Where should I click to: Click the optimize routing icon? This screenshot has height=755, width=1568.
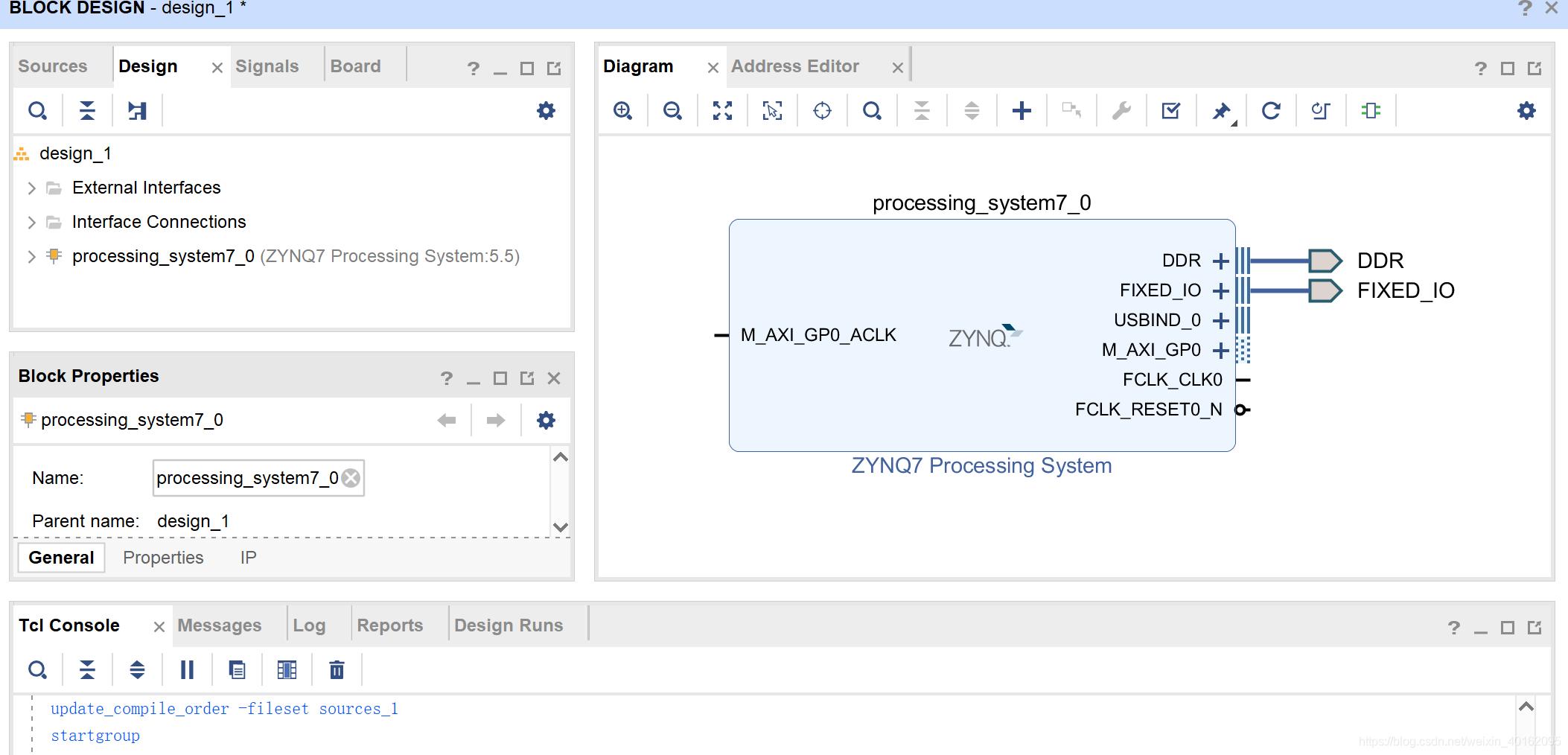tap(1321, 111)
